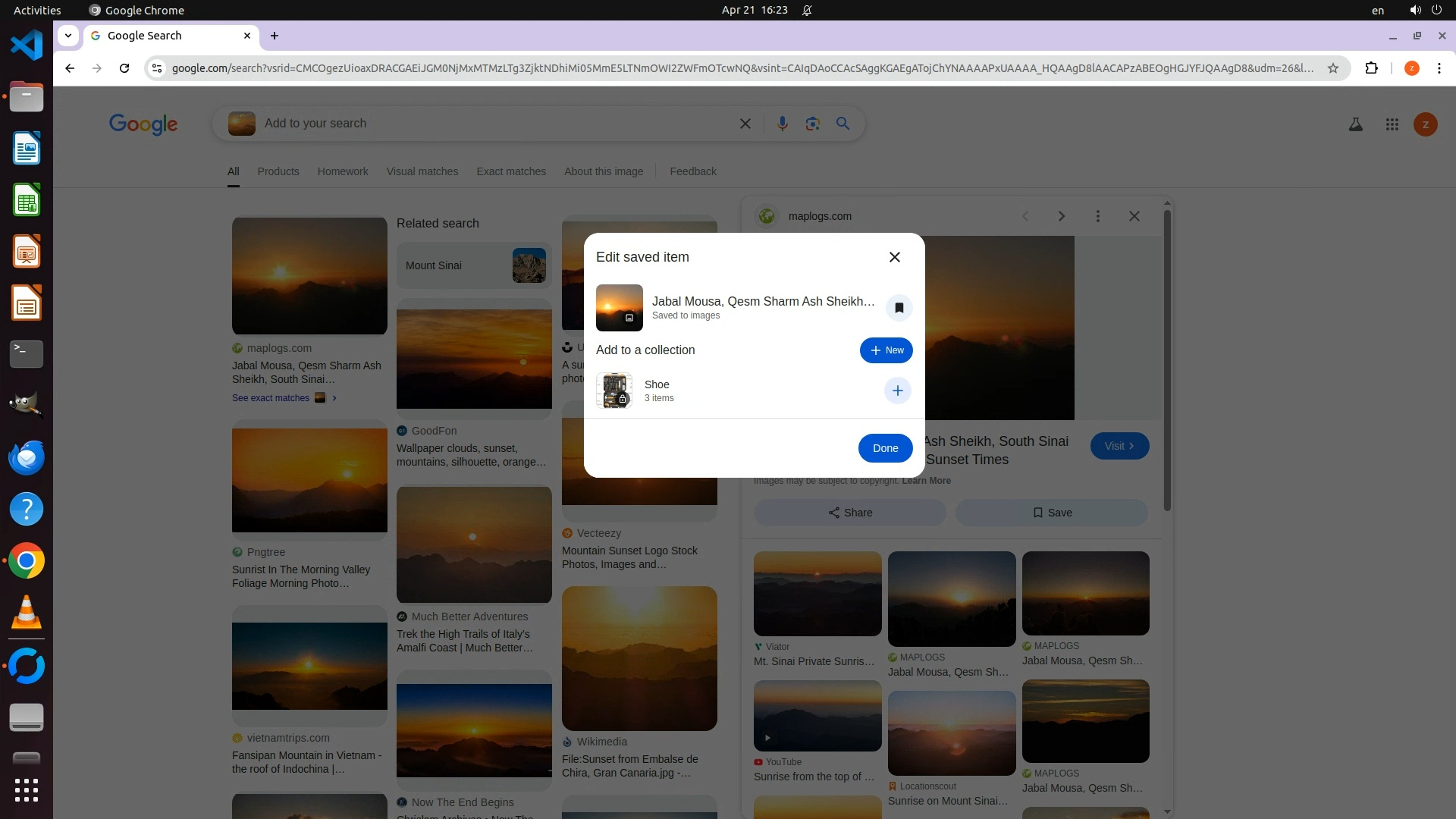The height and width of the screenshot is (819, 1456).
Task: Switch to Visual matches tab
Action: (422, 171)
